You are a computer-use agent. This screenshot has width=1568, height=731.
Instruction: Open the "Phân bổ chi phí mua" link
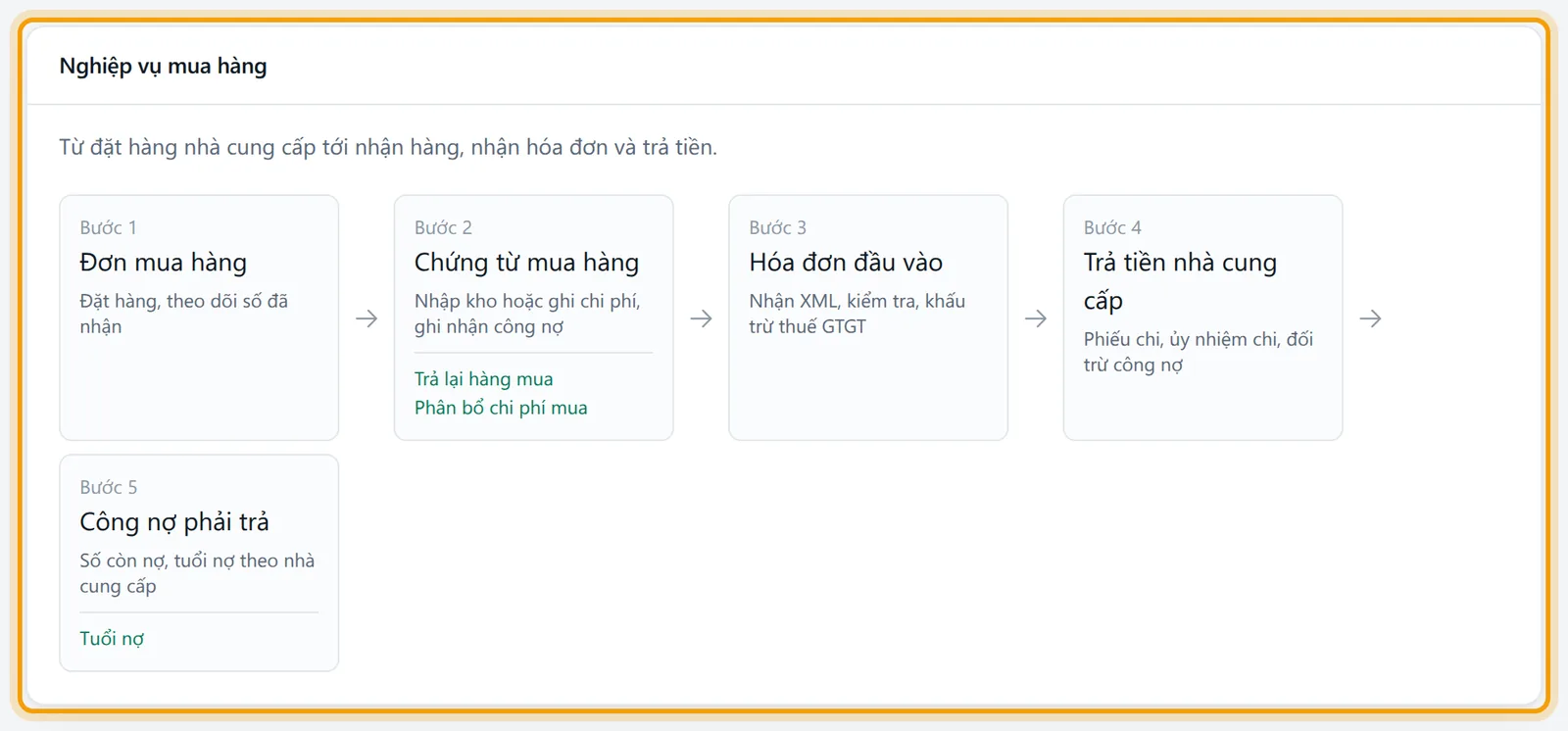(x=501, y=408)
